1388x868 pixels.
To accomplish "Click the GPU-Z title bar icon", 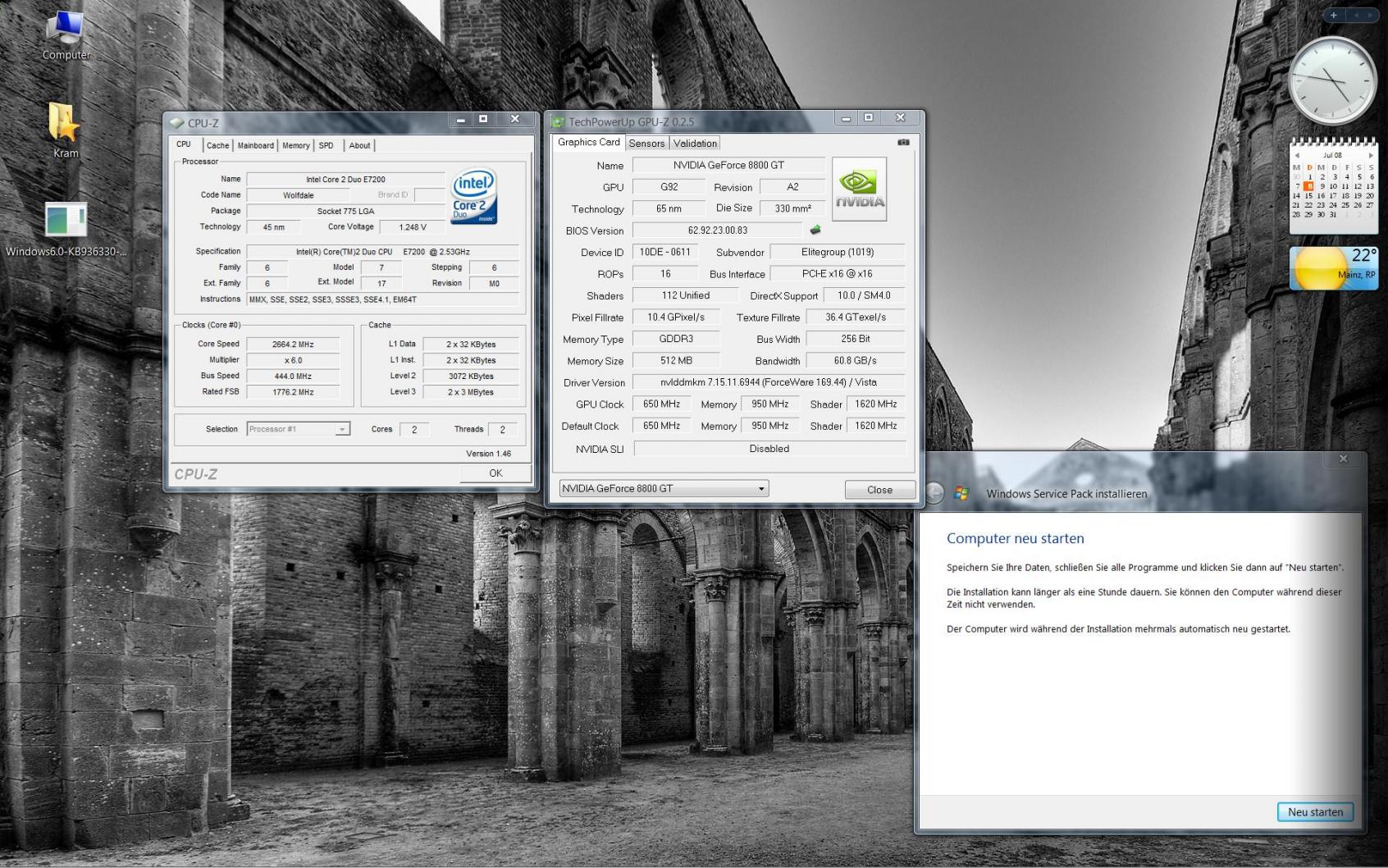I will click(x=559, y=122).
